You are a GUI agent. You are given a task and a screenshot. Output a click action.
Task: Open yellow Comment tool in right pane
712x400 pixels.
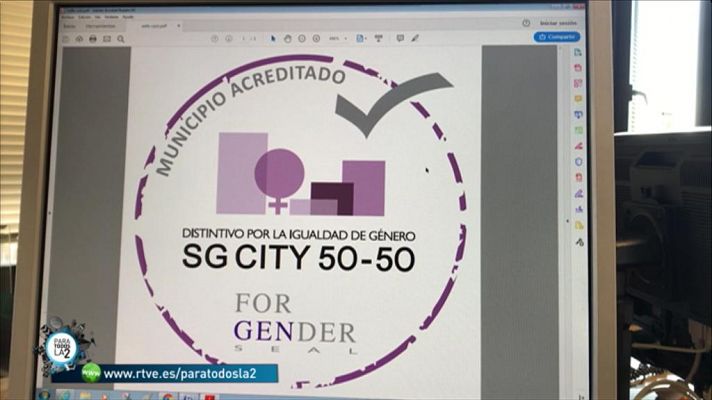pyautogui.click(x=578, y=99)
